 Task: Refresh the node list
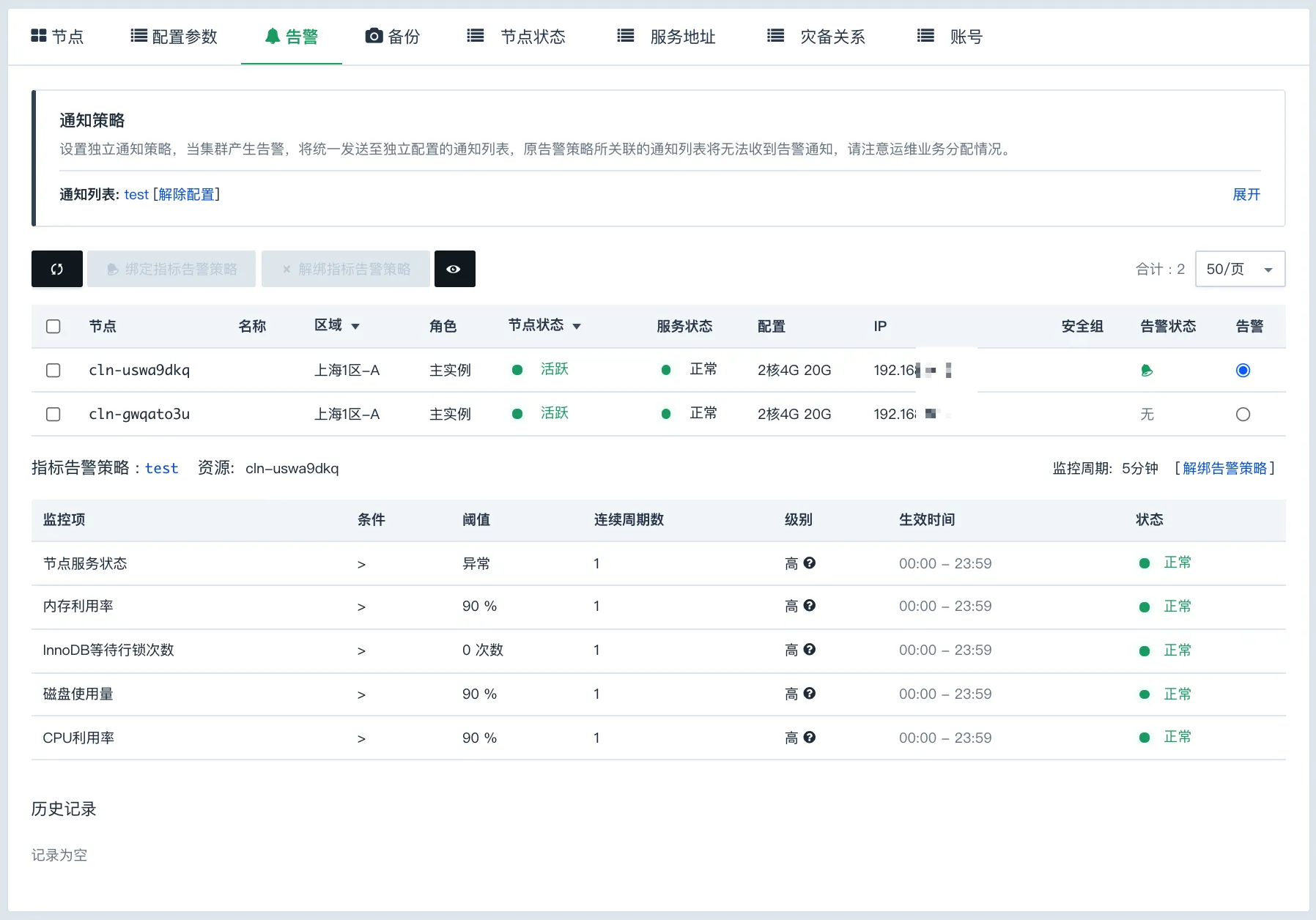[56, 269]
